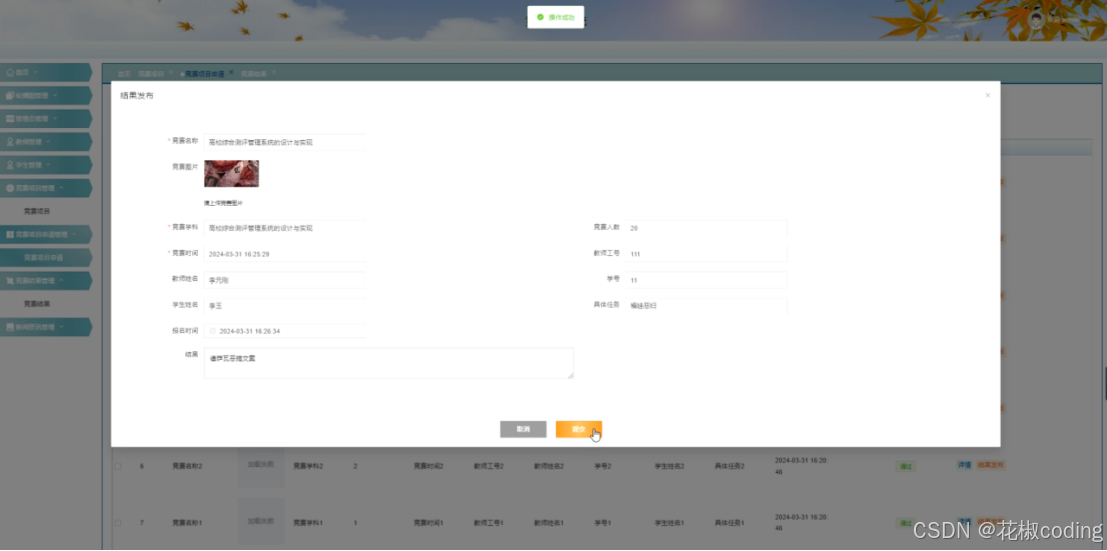
Task: Click the 管理员管理 sidebar icon
Action: [10, 118]
